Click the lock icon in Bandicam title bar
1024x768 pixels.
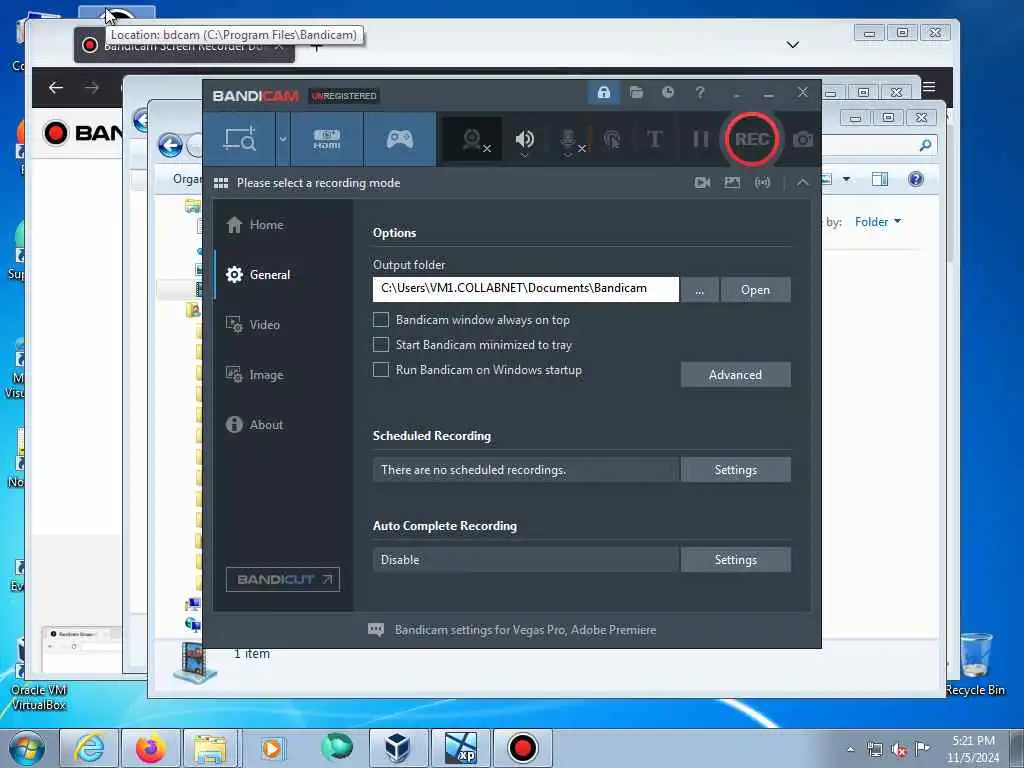pyautogui.click(x=603, y=93)
